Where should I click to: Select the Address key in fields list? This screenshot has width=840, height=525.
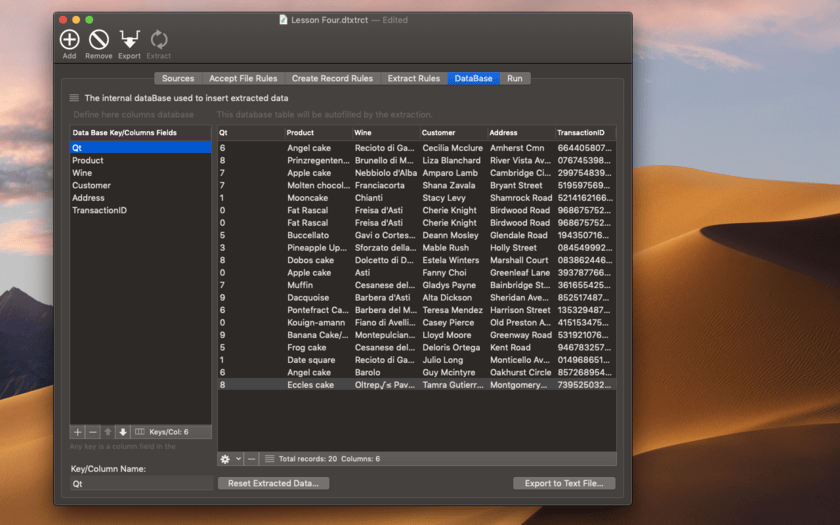(x=140, y=198)
